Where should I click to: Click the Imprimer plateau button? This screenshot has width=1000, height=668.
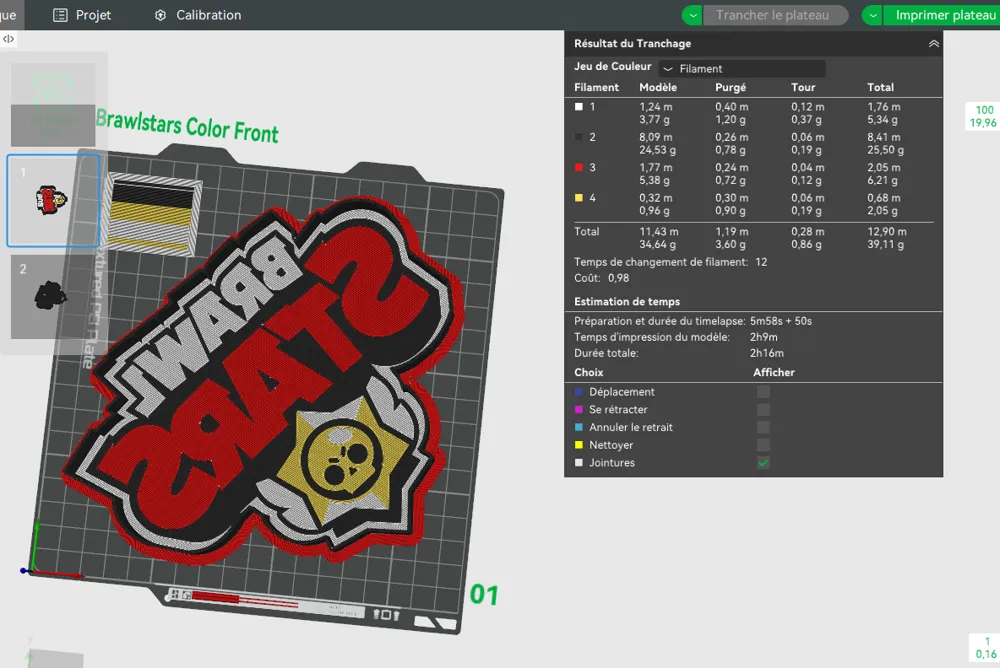tap(942, 15)
